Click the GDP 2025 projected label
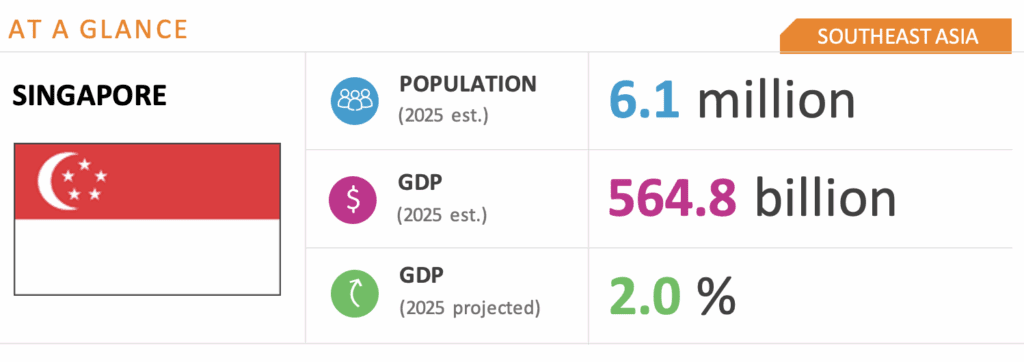The image size is (1024, 362). [470, 291]
